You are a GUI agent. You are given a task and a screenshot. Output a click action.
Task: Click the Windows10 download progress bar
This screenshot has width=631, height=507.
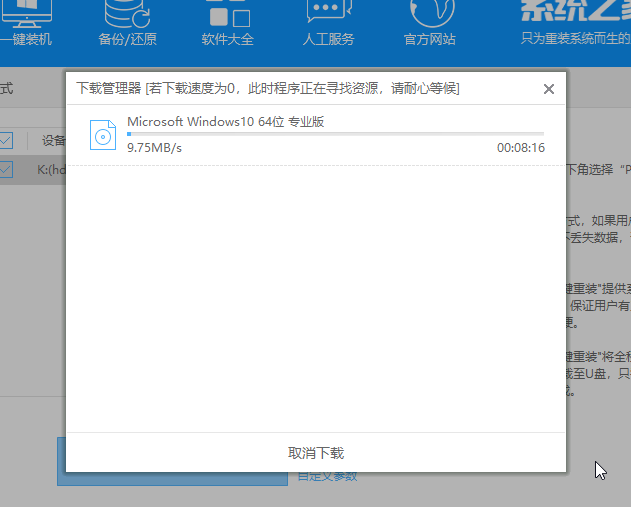(x=335, y=133)
